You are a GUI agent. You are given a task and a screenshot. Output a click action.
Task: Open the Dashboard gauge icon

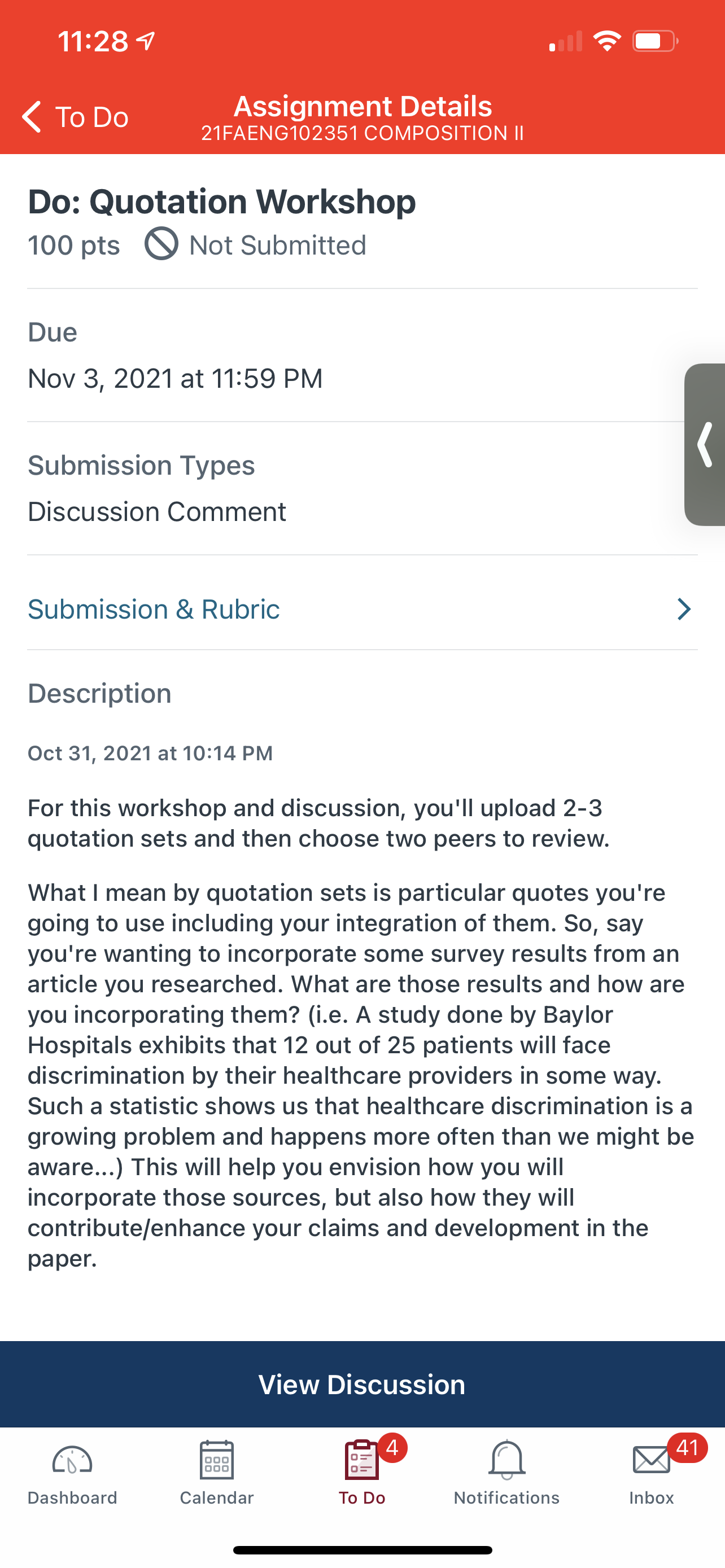tap(72, 1460)
